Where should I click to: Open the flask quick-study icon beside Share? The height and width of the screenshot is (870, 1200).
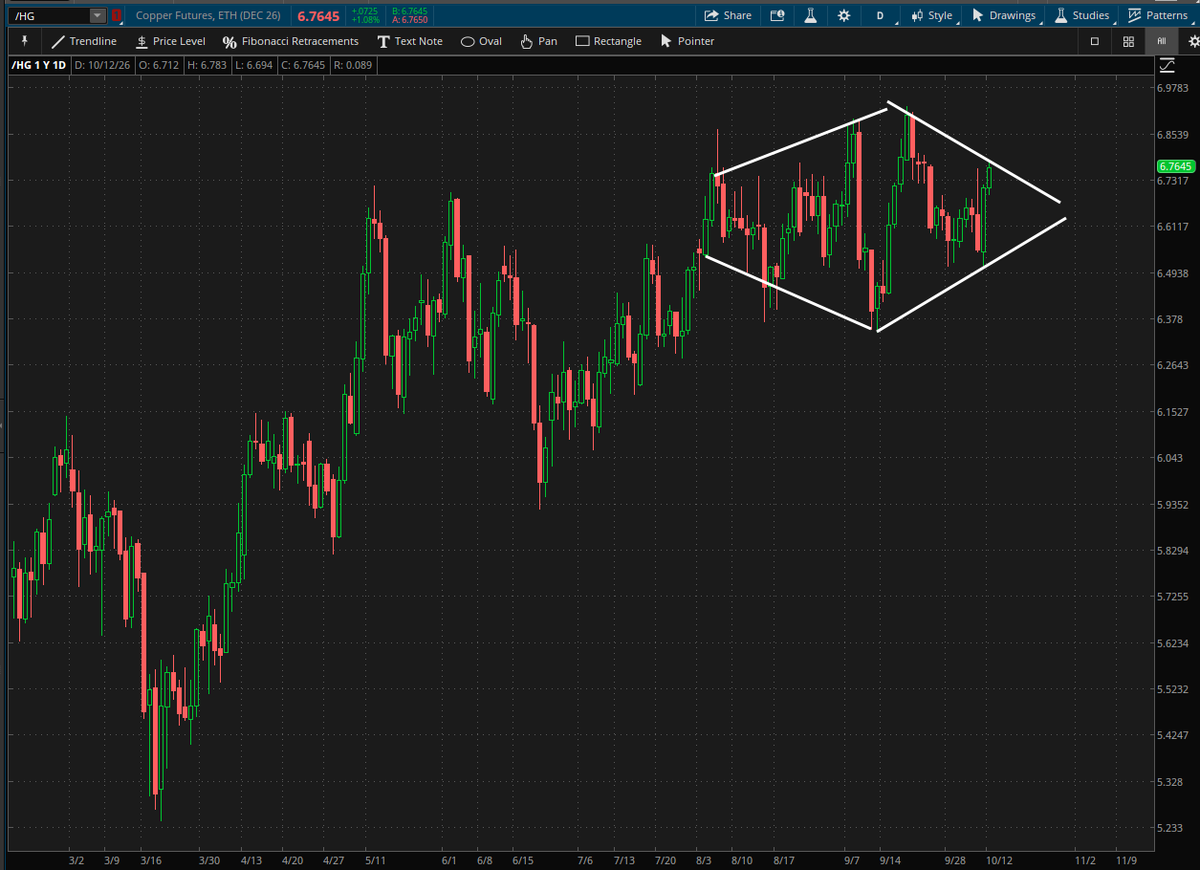pyautogui.click(x=811, y=15)
